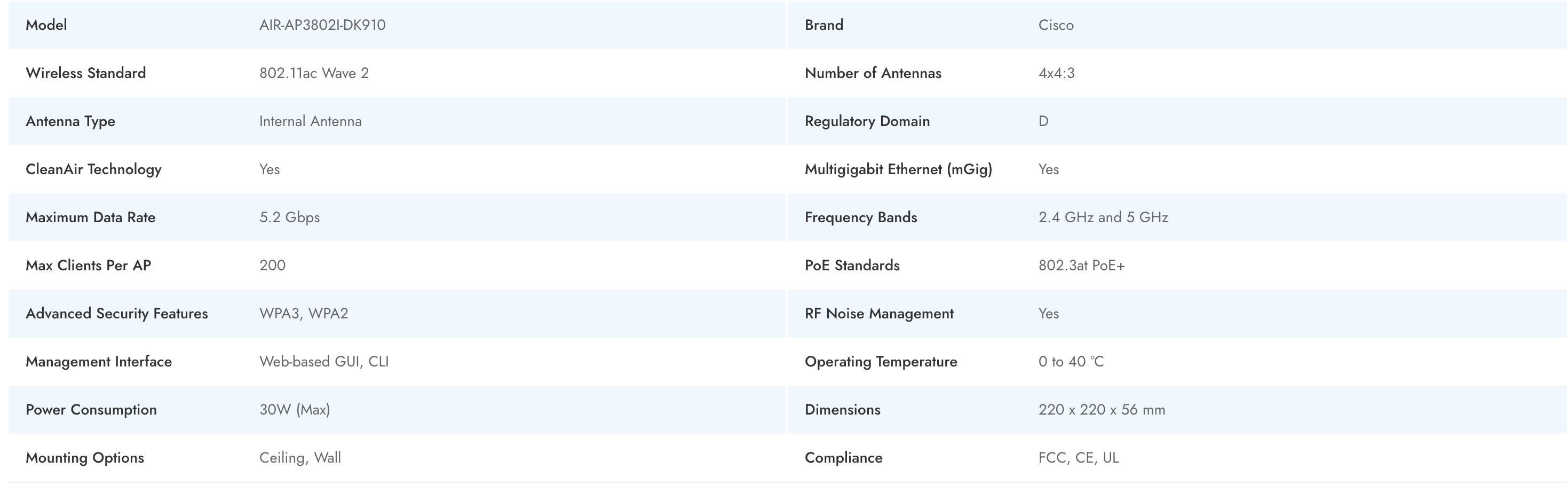The width and height of the screenshot is (1568, 484).
Task: Click the 802.3at PoE+ value
Action: 1081,266
